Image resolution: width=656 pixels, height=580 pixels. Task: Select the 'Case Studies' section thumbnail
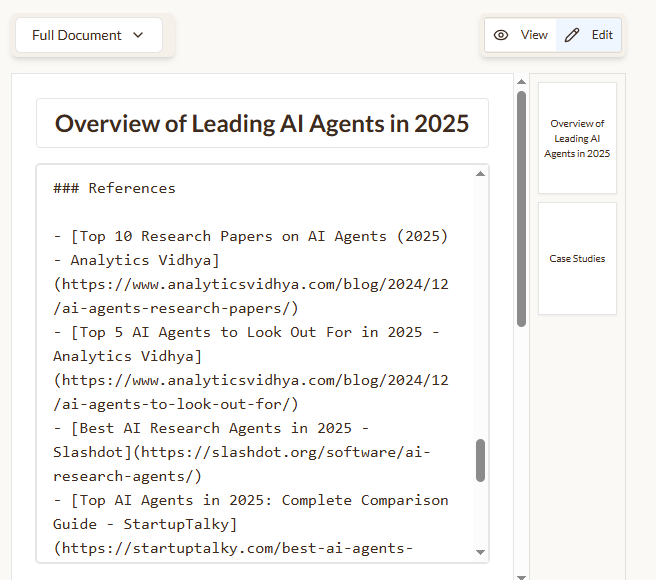pyautogui.click(x=577, y=259)
